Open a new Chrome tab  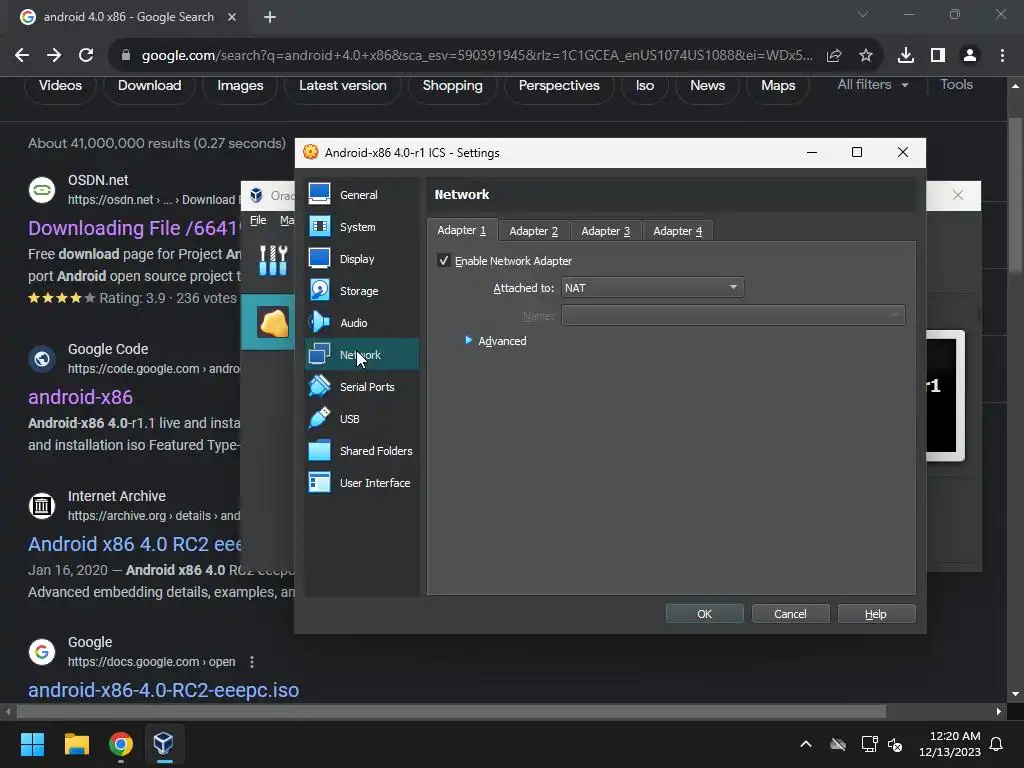[270, 17]
